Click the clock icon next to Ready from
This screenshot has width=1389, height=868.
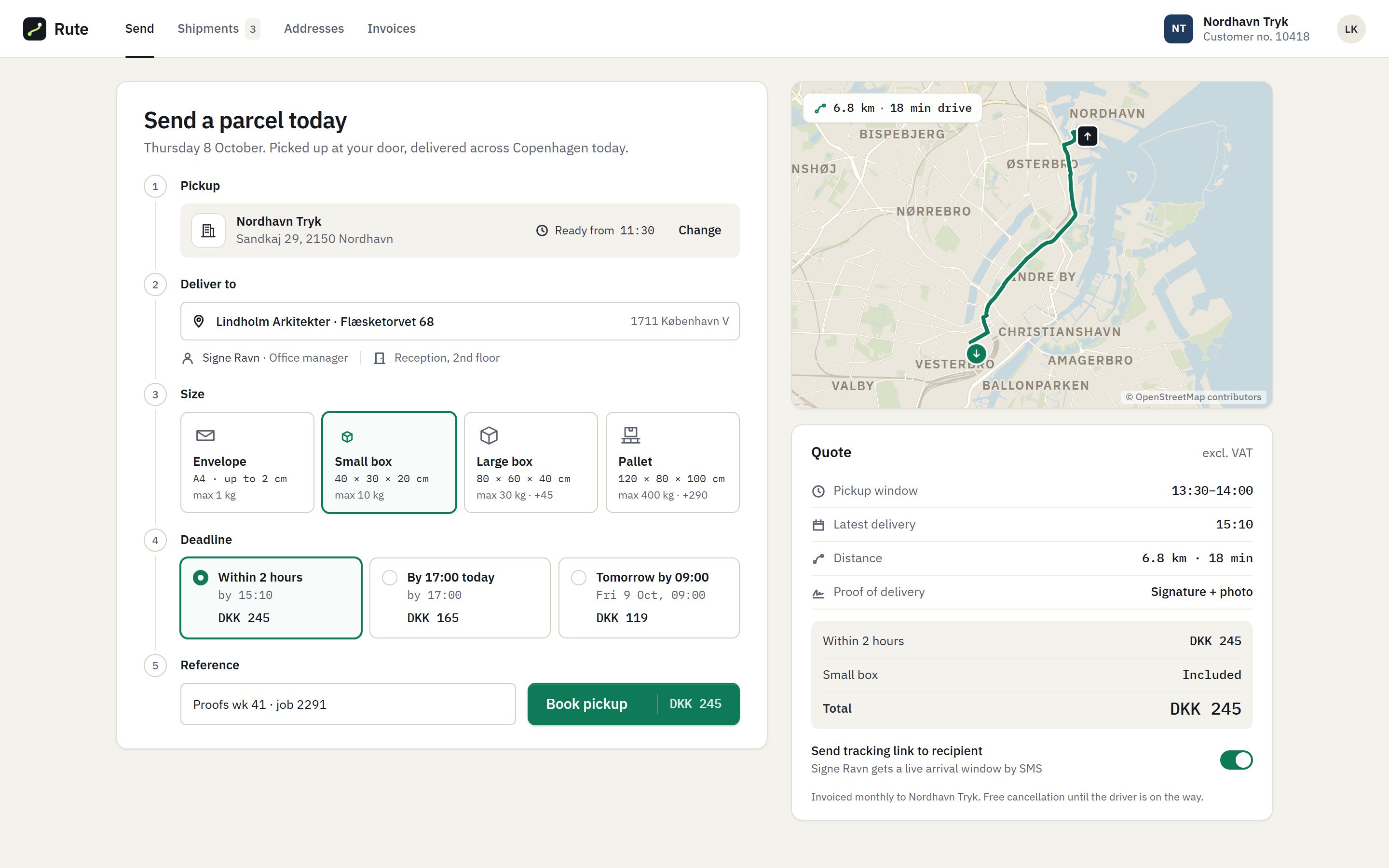(x=542, y=231)
